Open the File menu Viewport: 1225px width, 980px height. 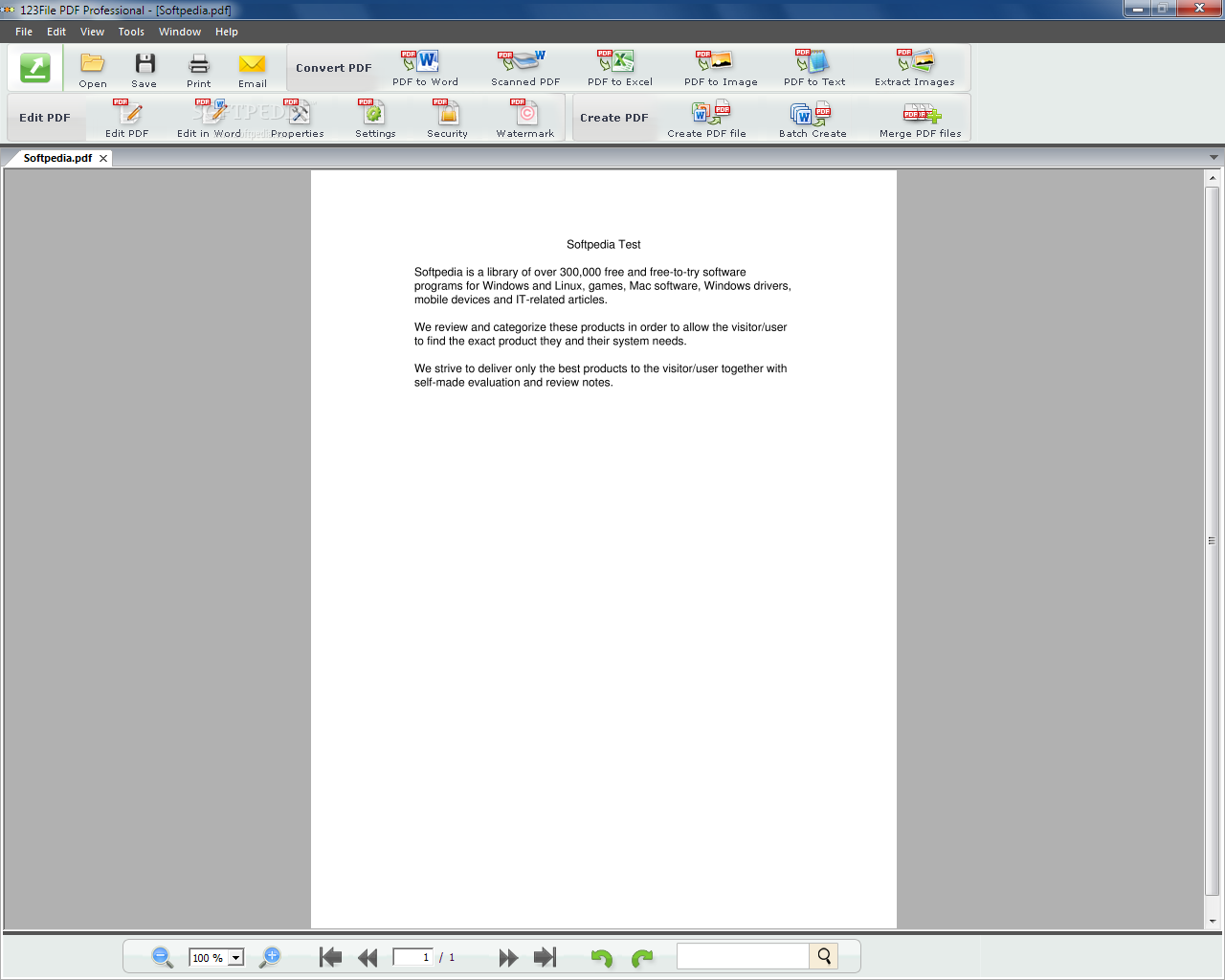point(24,32)
